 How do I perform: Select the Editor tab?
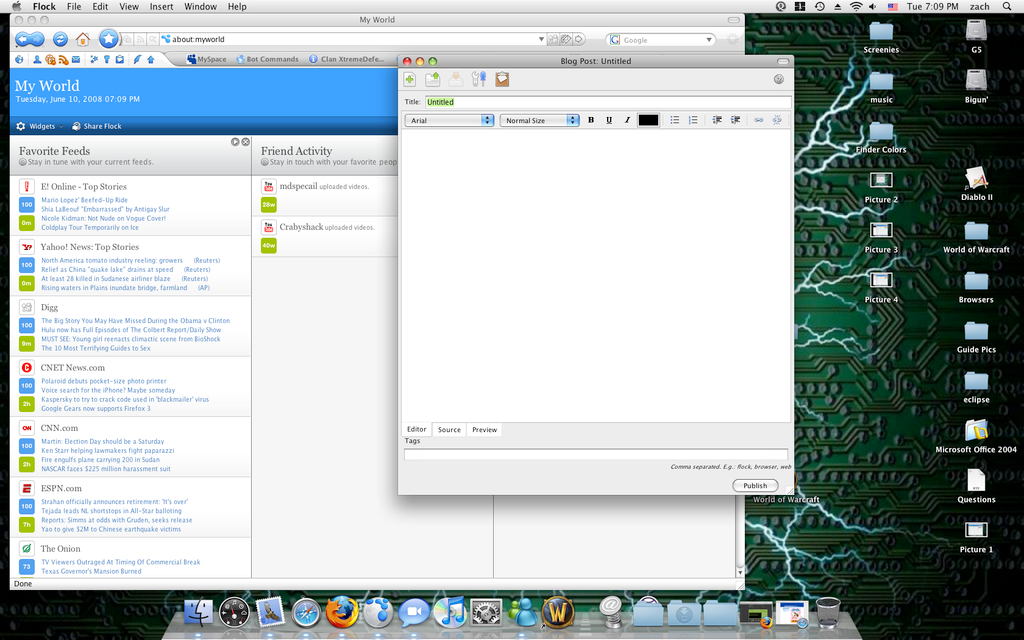pos(417,429)
